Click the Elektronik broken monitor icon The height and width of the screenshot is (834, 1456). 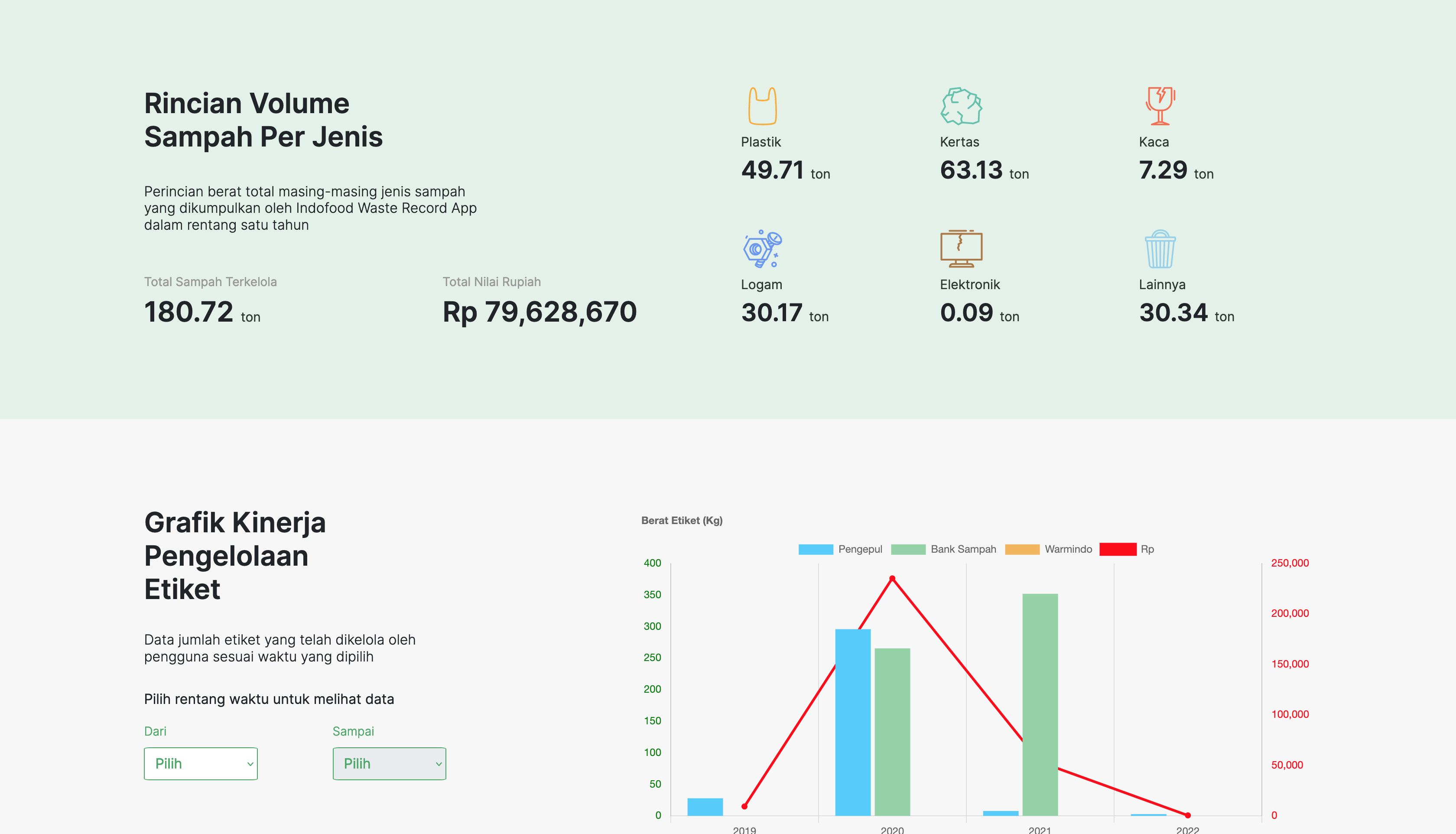click(961, 249)
